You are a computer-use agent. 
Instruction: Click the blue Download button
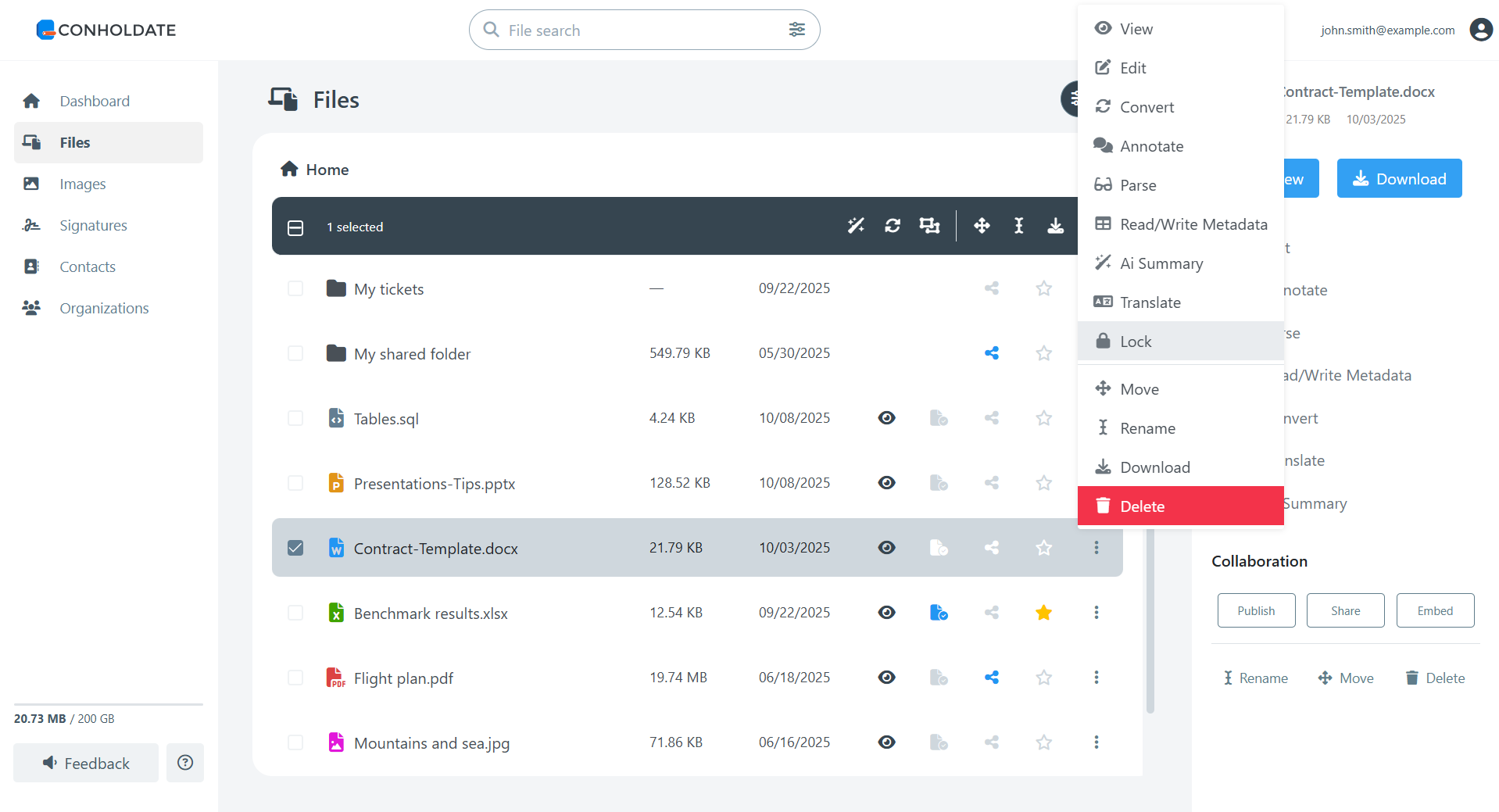point(1398,179)
